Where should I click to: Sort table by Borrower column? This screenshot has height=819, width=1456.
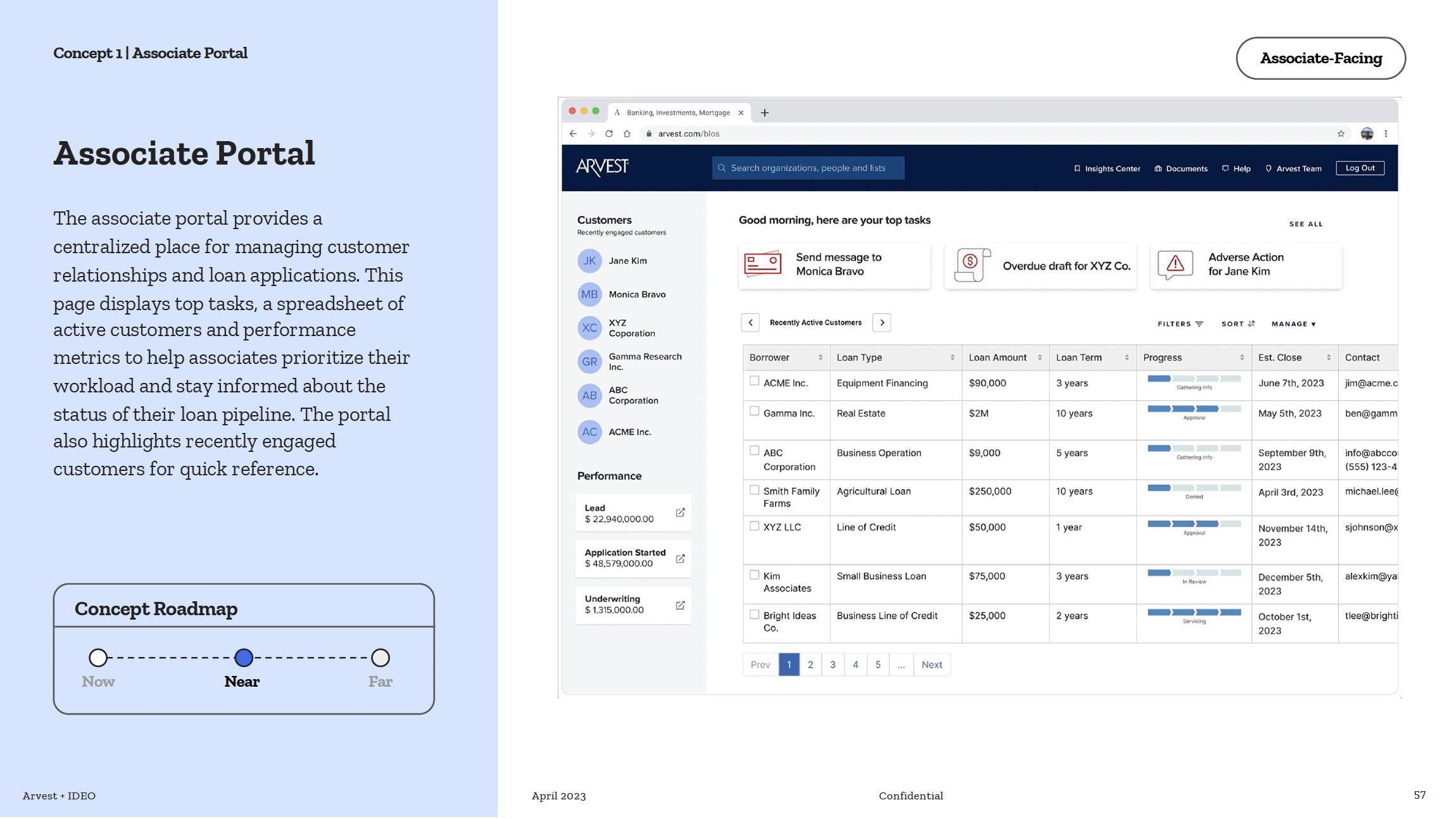pos(820,358)
